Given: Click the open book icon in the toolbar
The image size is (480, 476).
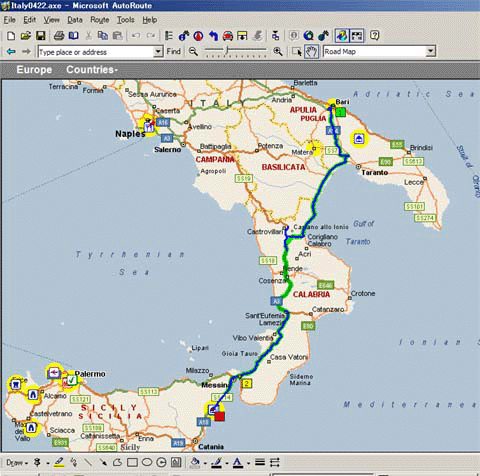Looking at the screenshot, I should (73, 36).
